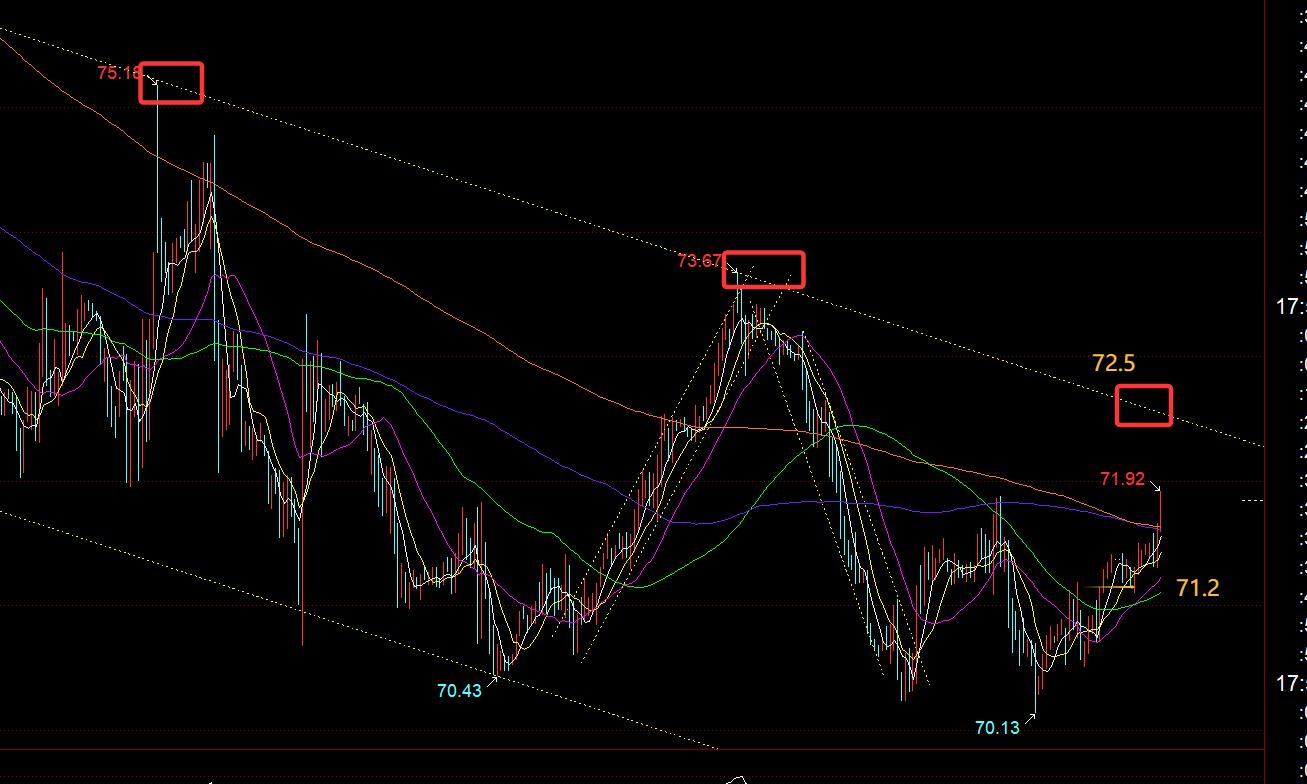This screenshot has width=1307, height=784.
Task: Click the cyan 70.13 low price label
Action: point(997,728)
